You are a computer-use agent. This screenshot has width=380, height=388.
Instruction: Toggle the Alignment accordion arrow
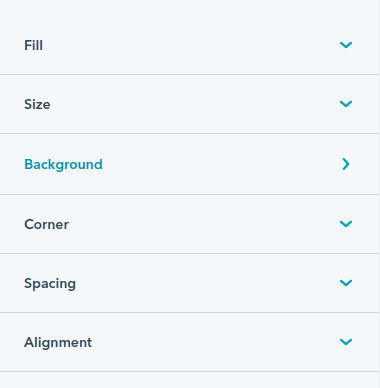click(346, 342)
